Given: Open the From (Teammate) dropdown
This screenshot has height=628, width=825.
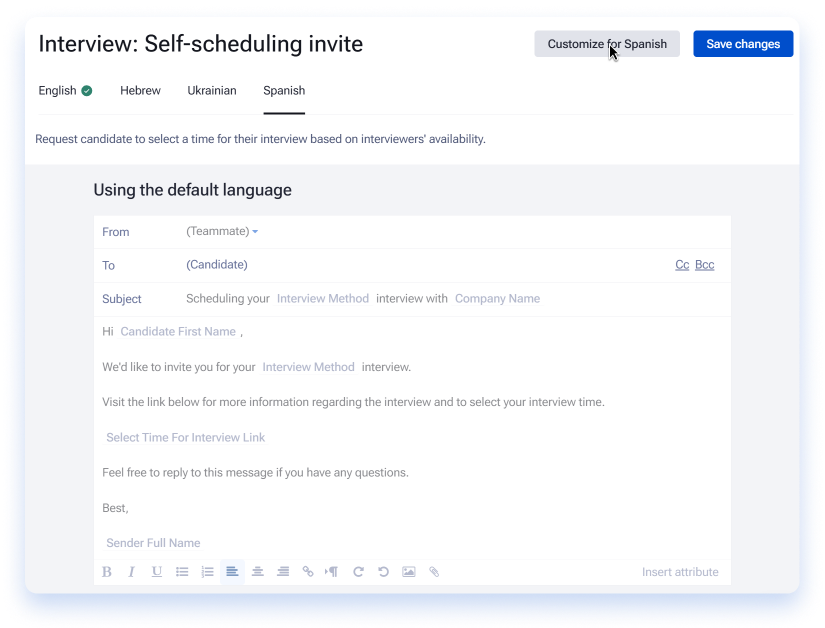Looking at the screenshot, I should [222, 231].
